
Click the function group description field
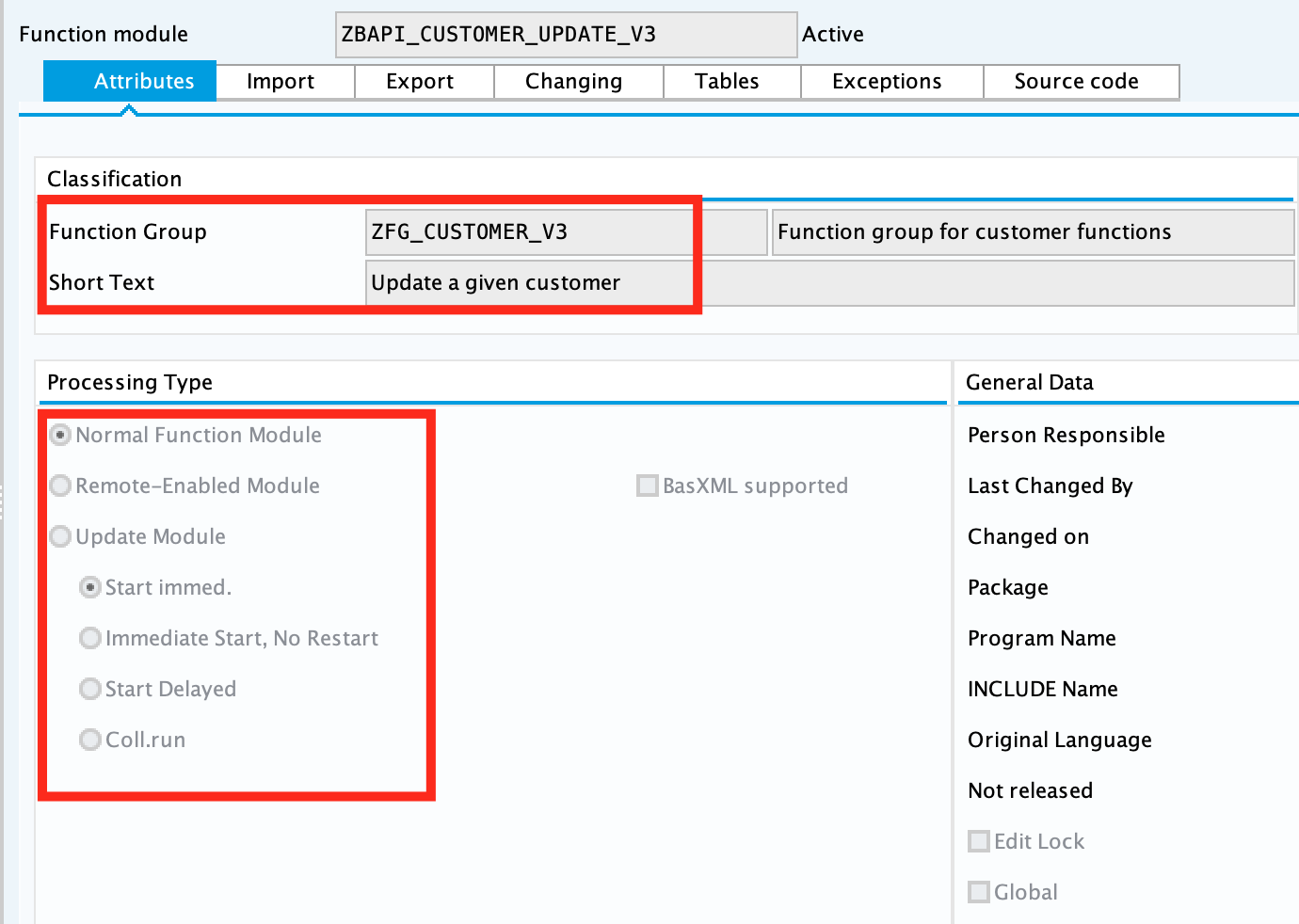click(x=1034, y=232)
